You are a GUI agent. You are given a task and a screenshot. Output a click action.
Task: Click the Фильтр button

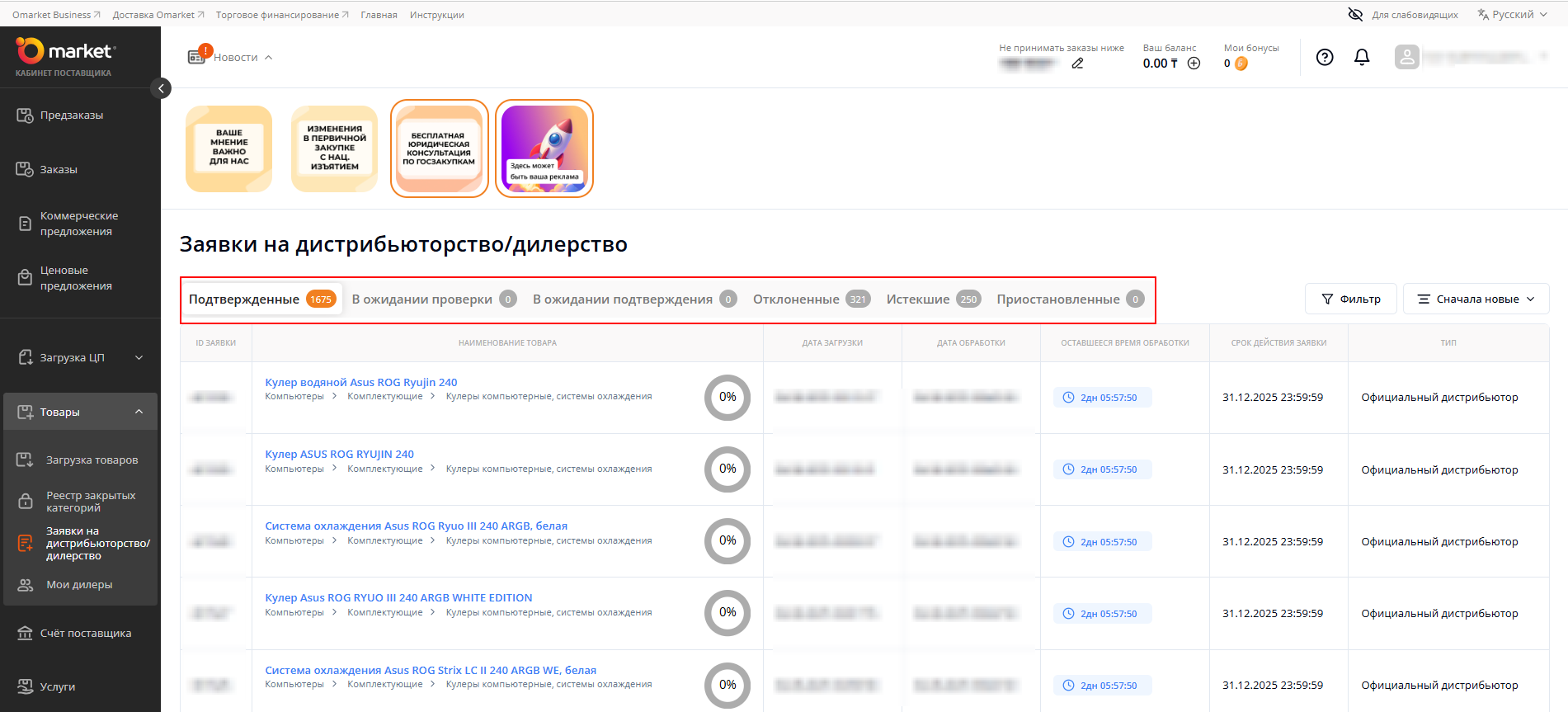tap(1350, 299)
